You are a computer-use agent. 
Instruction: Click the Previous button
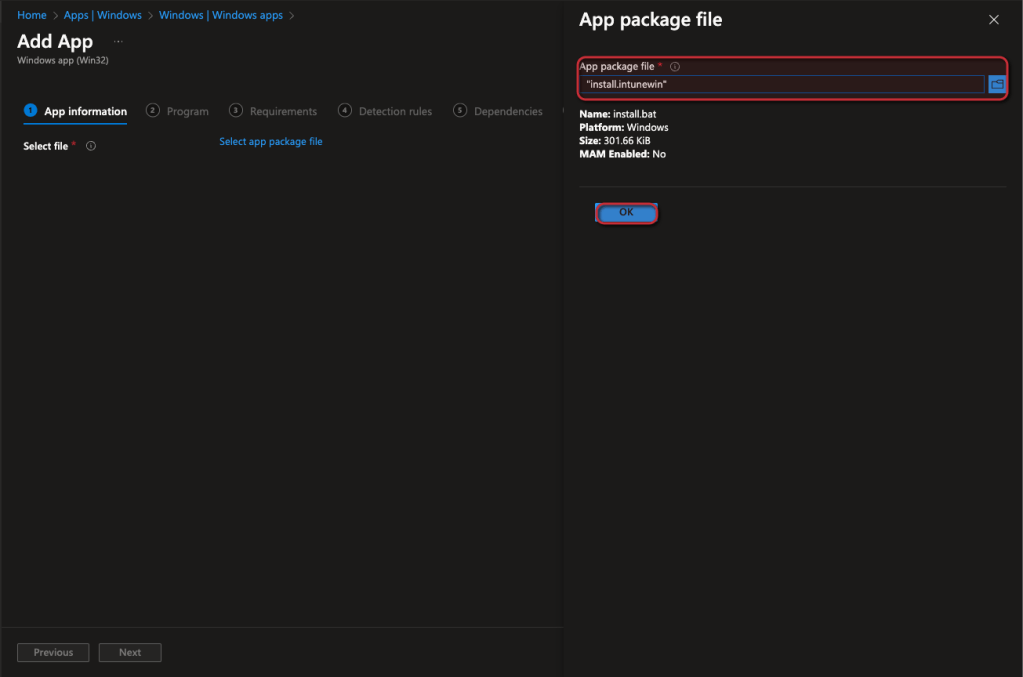point(53,652)
